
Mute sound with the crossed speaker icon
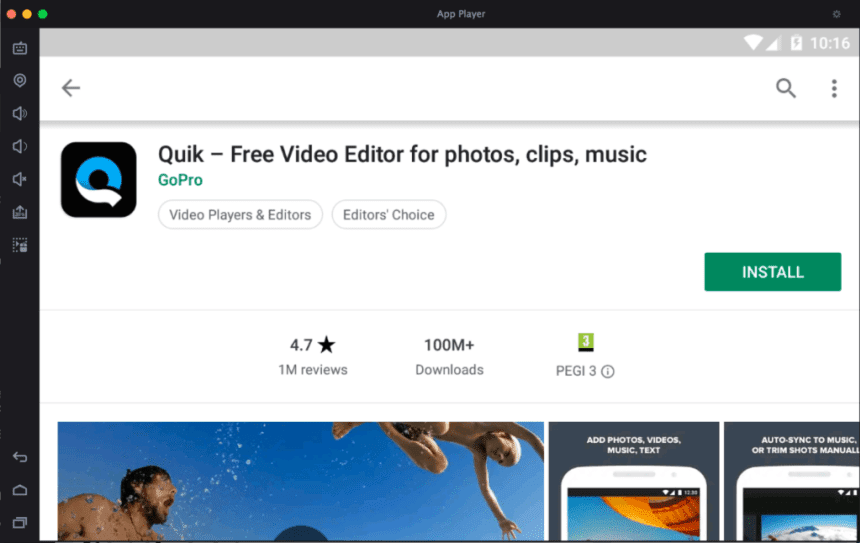click(20, 179)
